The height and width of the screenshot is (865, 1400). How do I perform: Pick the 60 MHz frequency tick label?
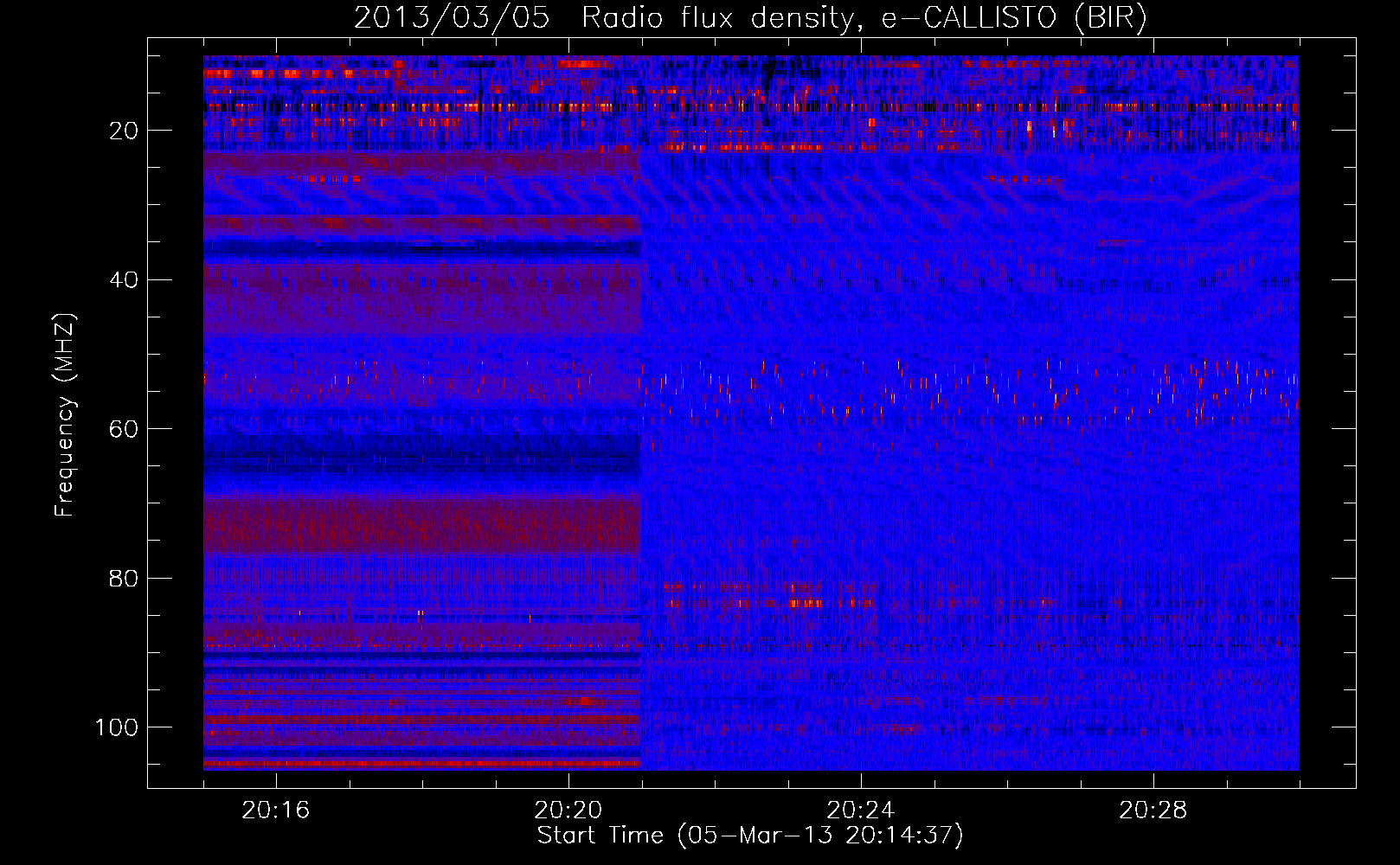pyautogui.click(x=125, y=429)
